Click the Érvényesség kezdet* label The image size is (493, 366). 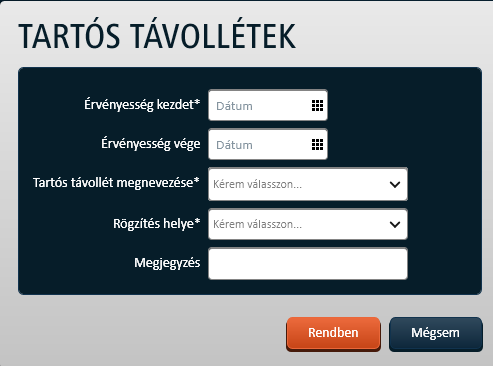coord(142,105)
